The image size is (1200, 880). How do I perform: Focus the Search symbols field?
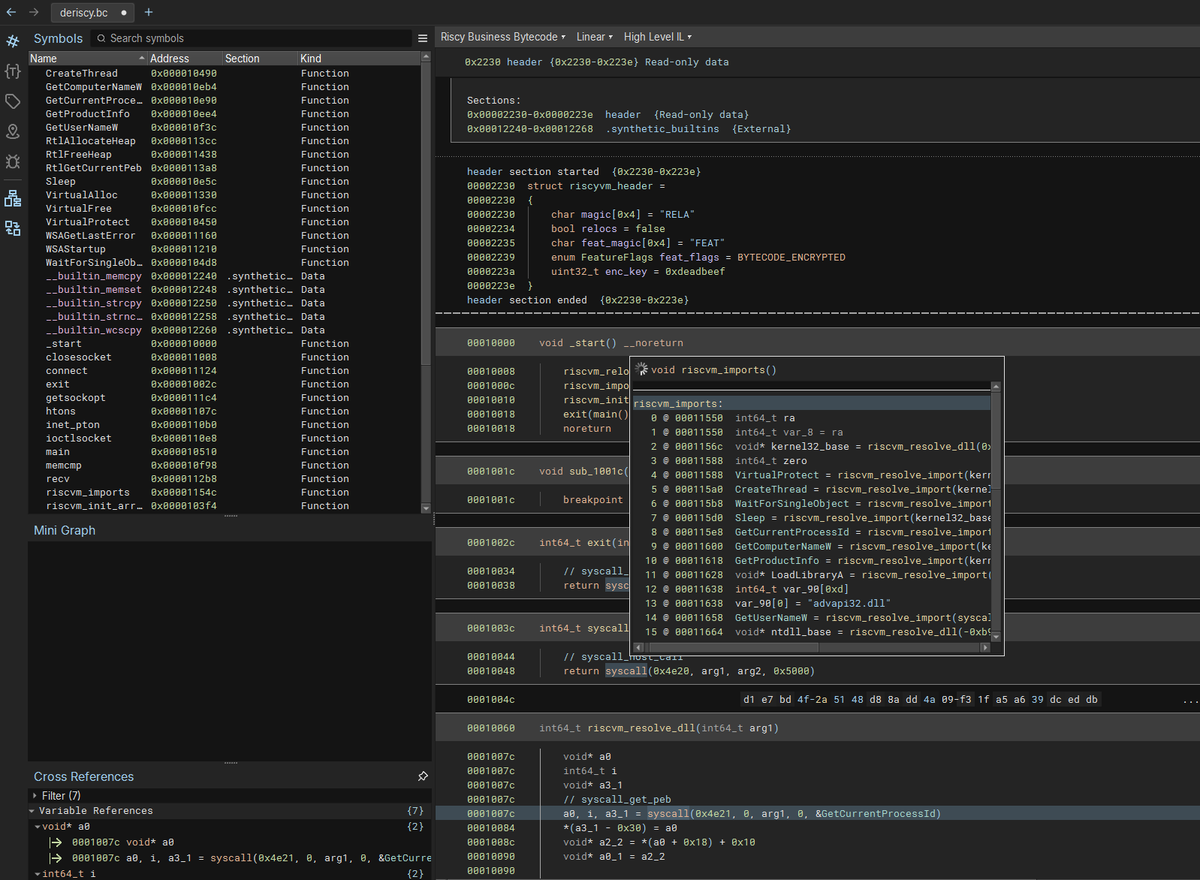point(250,38)
